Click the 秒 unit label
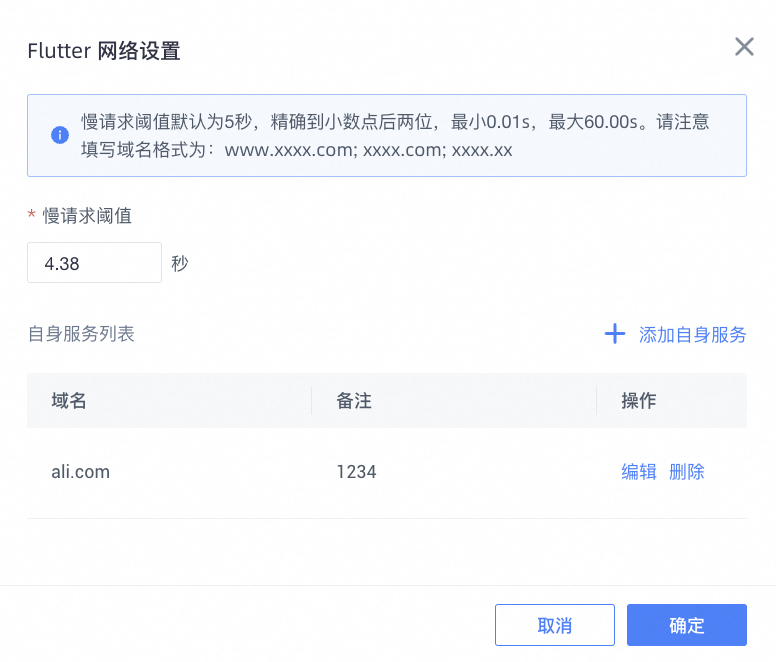Image resolution: width=776 pixels, height=662 pixels. coord(180,263)
